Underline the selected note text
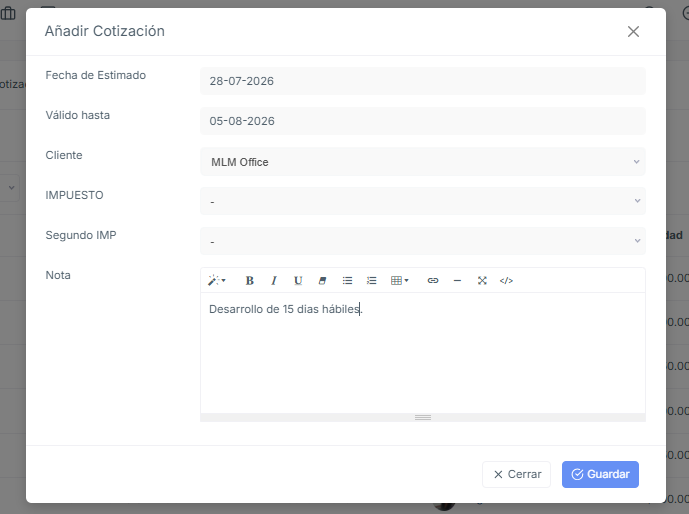The height and width of the screenshot is (514, 689). click(x=298, y=280)
